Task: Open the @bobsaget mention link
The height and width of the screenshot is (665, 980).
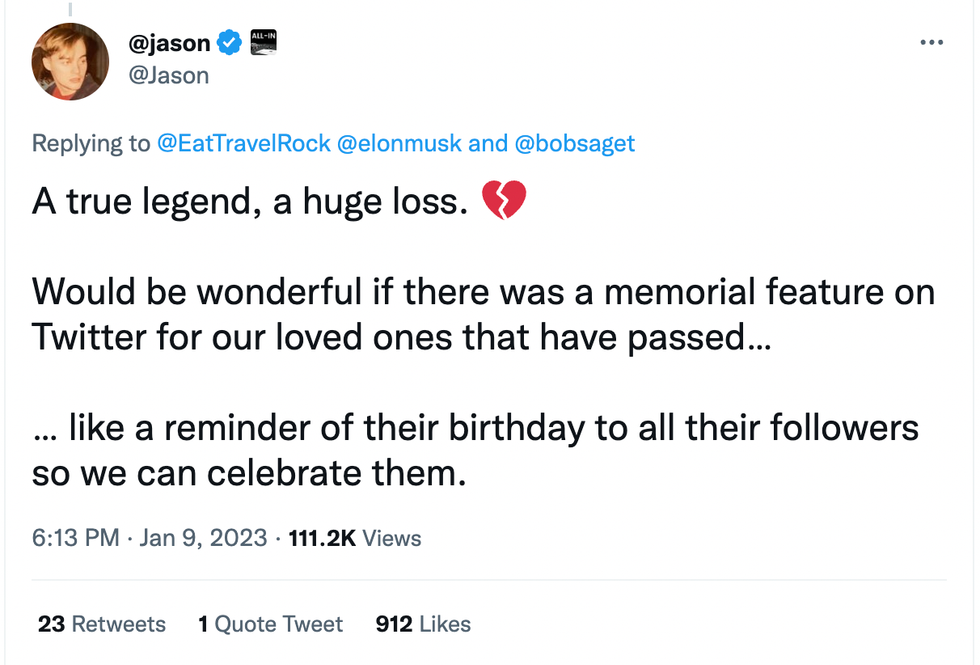Action: coord(574,143)
